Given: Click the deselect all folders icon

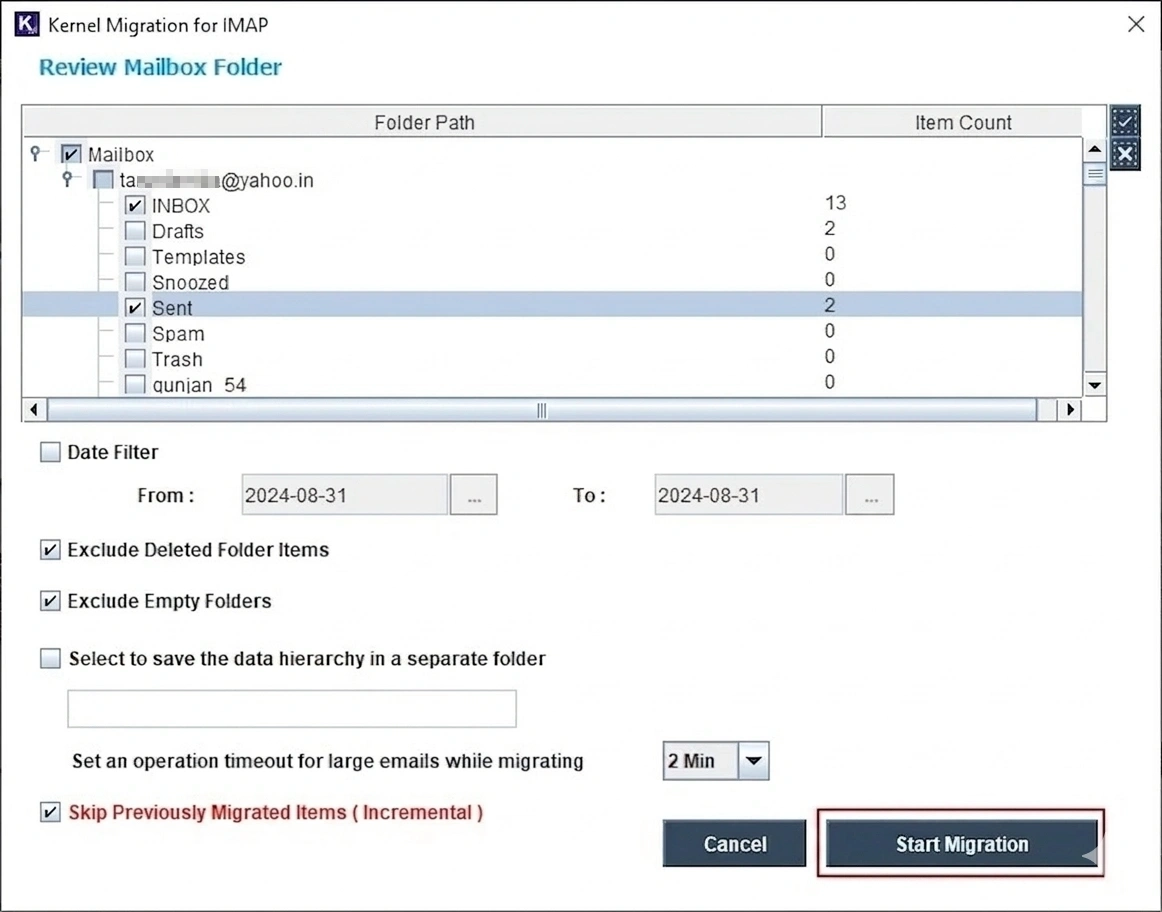Looking at the screenshot, I should coord(1125,155).
